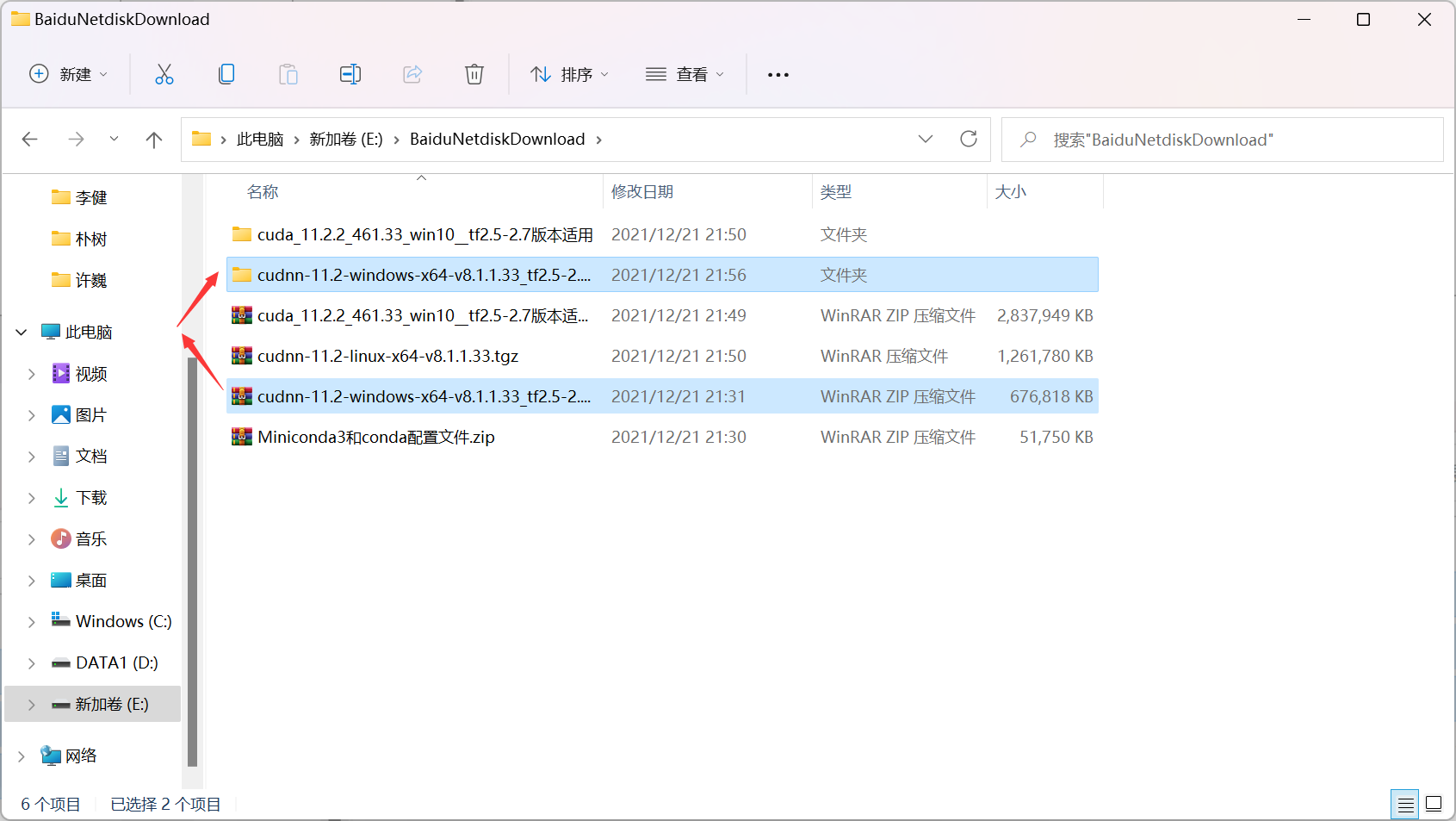The image size is (1456, 821).
Task: Go back with the left arrow
Action: [x=30, y=139]
